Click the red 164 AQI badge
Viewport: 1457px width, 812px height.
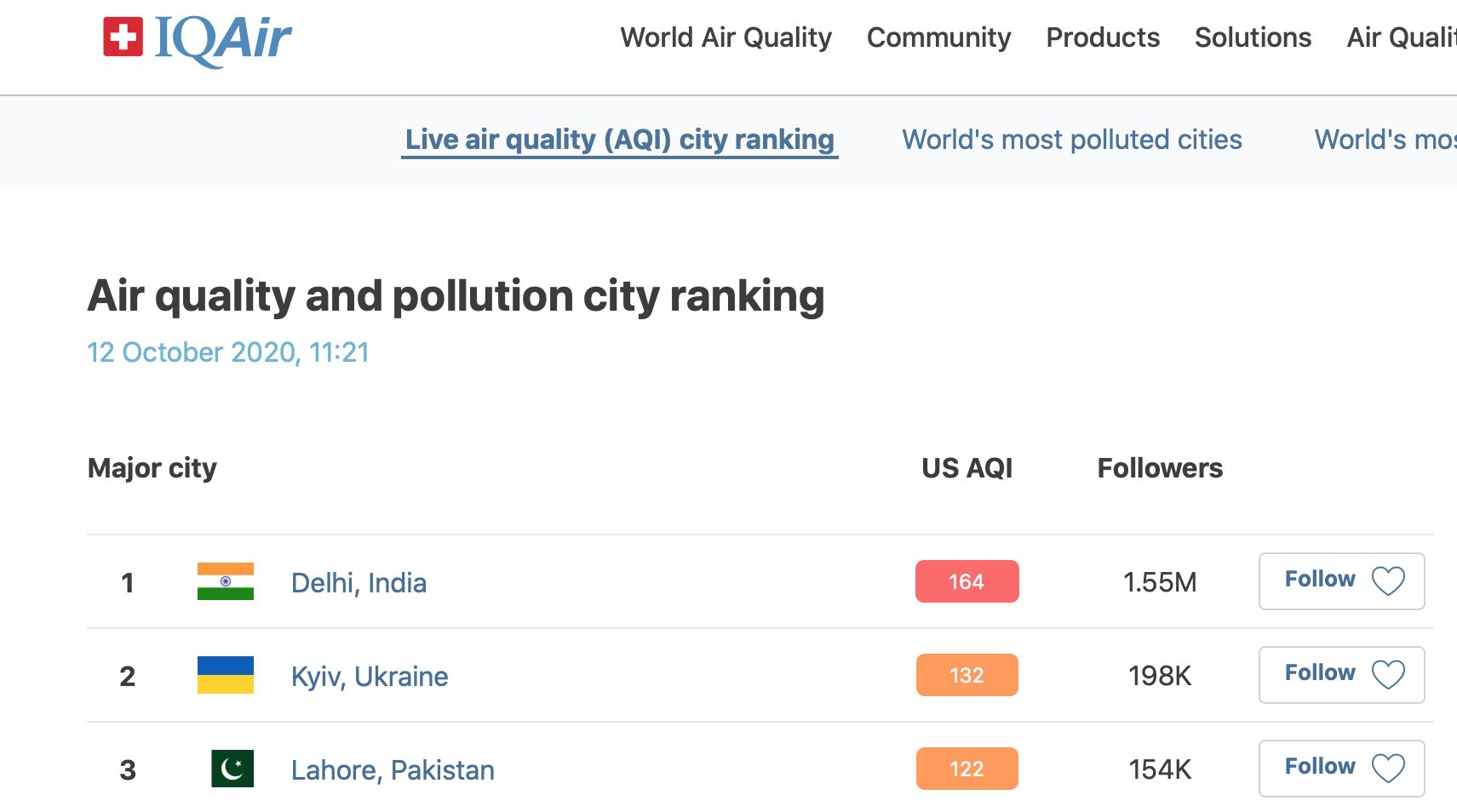tap(967, 581)
